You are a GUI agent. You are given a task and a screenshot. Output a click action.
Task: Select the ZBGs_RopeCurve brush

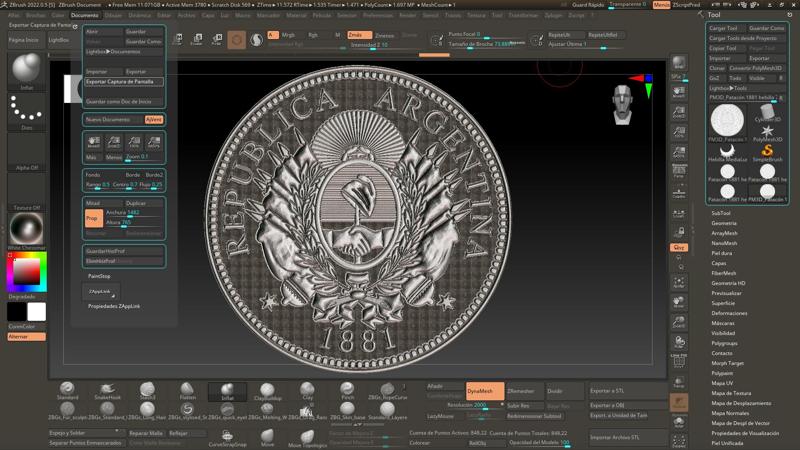pyautogui.click(x=387, y=391)
